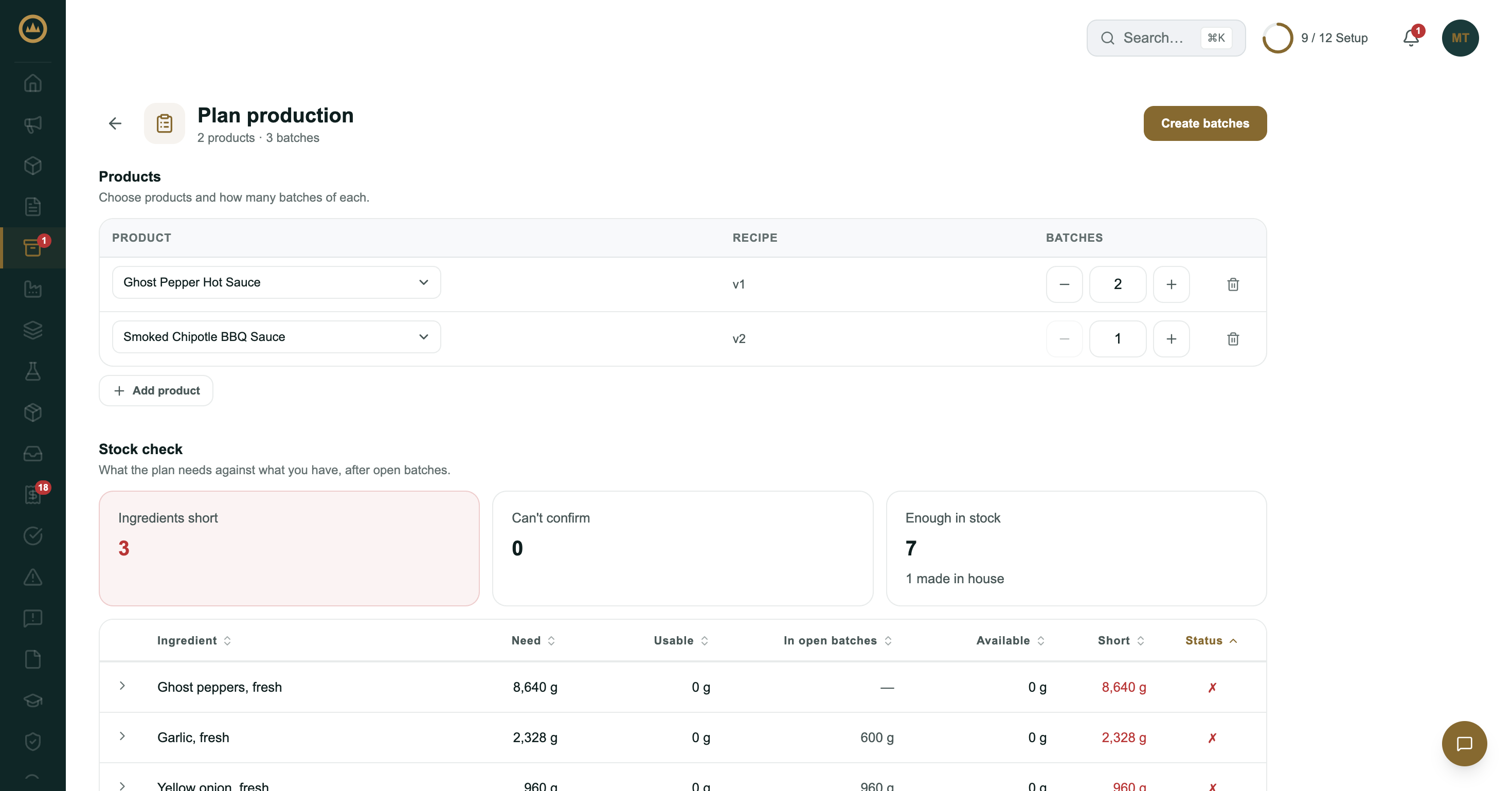Sort by the Available column
Image resolution: width=1512 pixels, height=791 pixels.
[1011, 640]
